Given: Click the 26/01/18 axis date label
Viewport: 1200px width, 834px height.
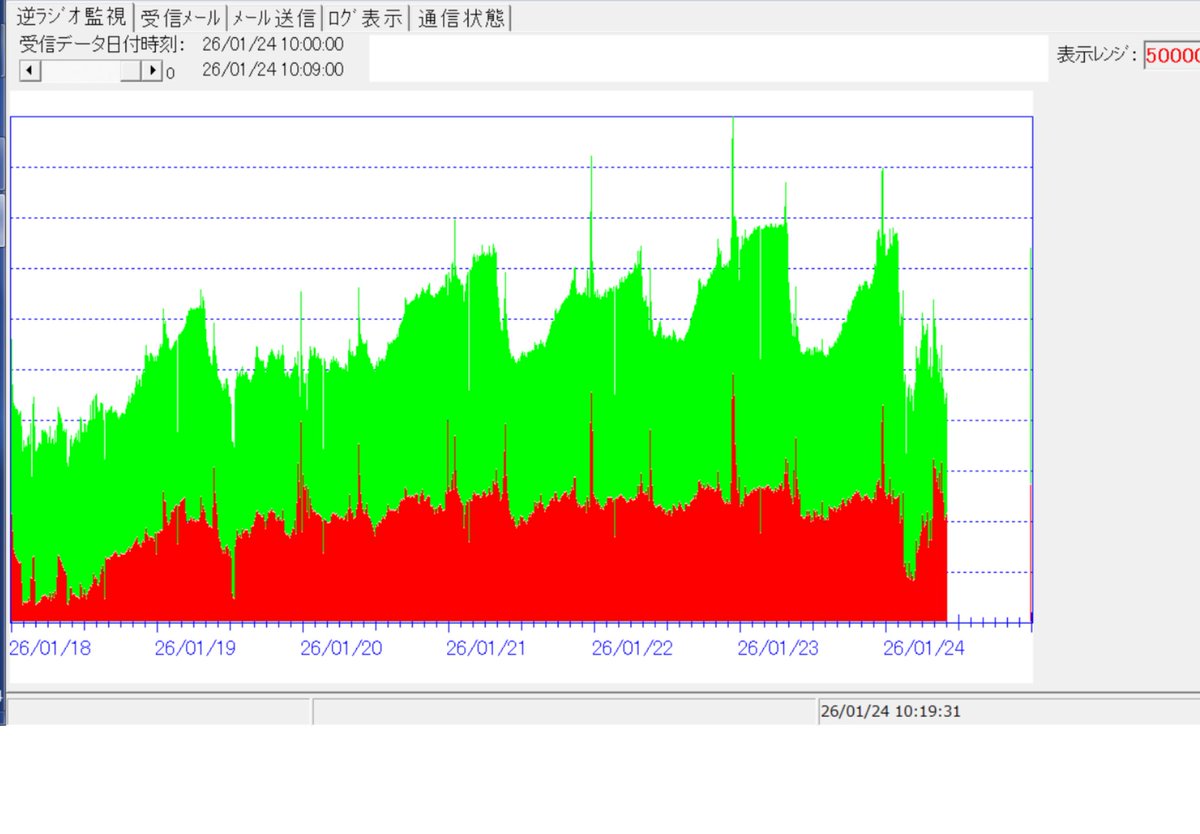Looking at the screenshot, I should tap(49, 648).
